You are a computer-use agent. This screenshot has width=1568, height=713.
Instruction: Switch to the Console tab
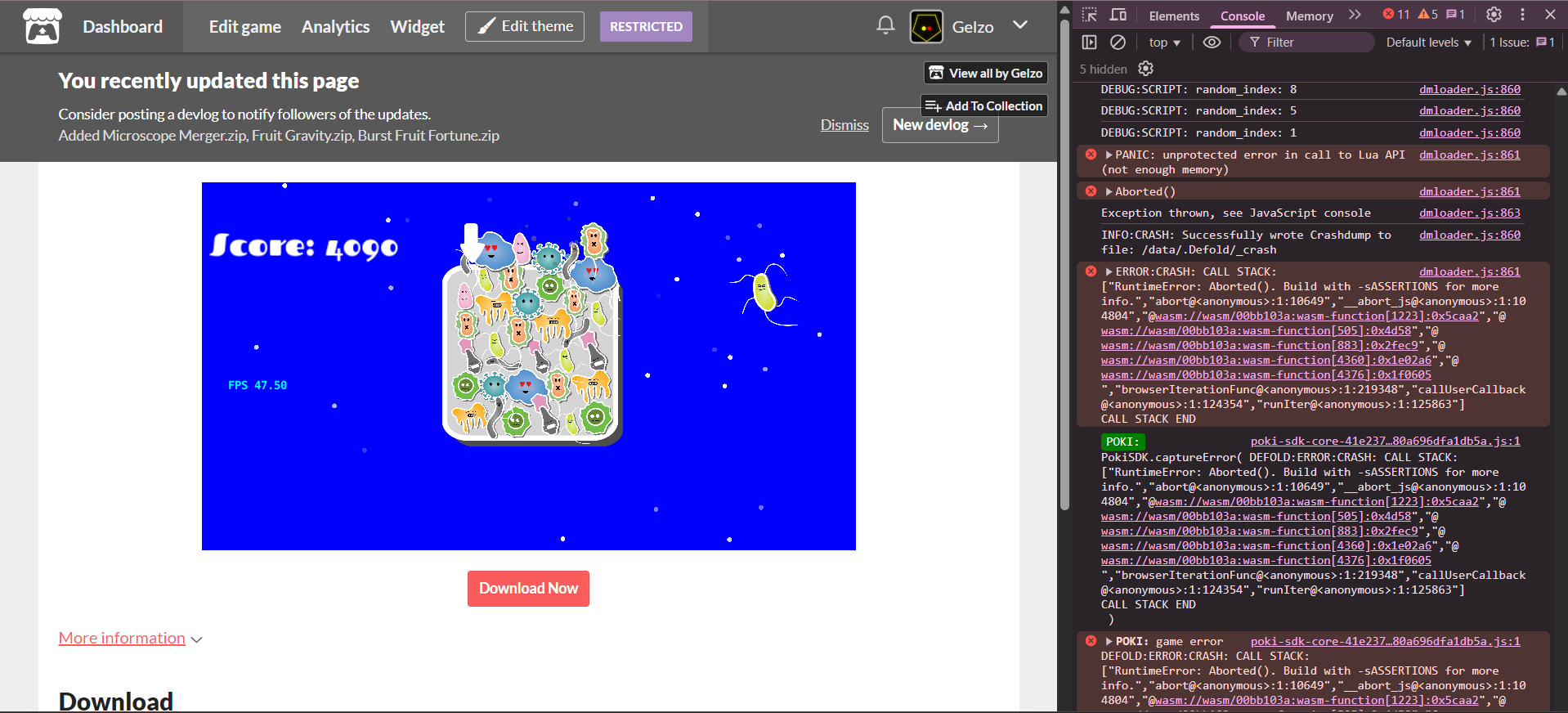tap(1242, 16)
